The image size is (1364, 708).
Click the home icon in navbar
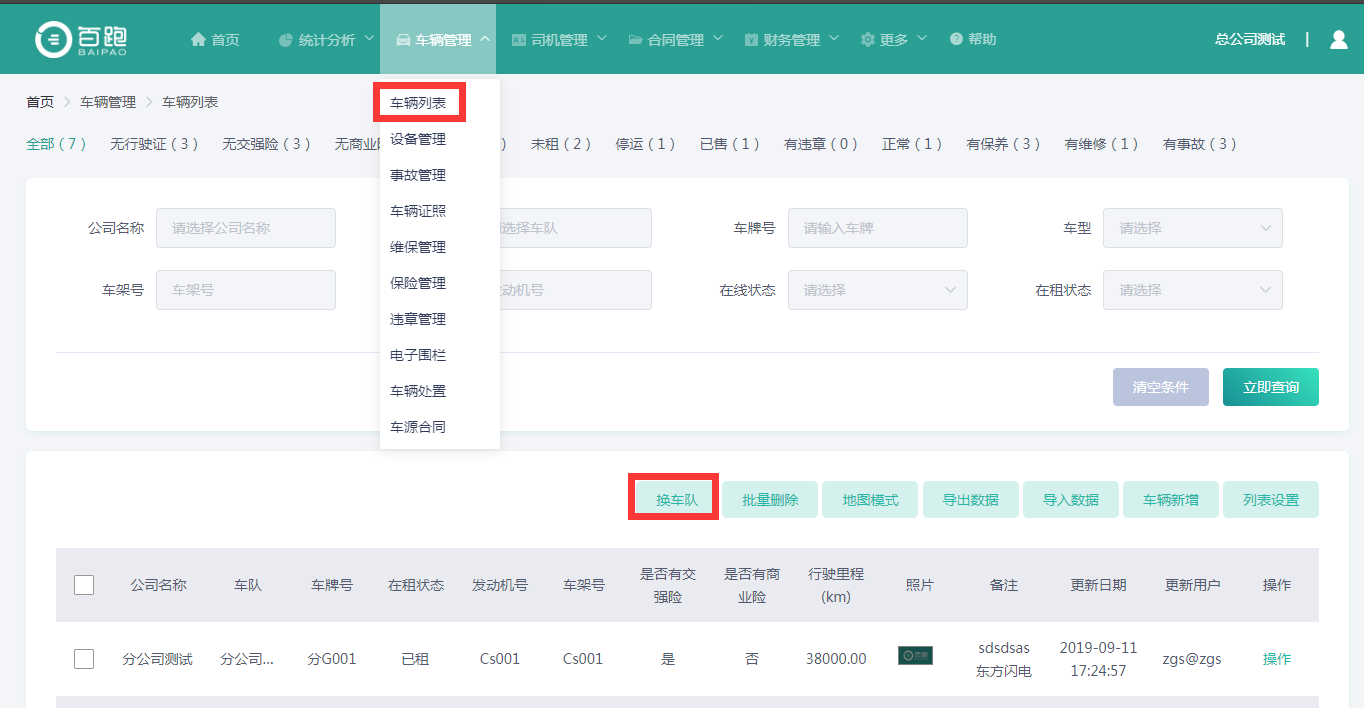click(x=198, y=40)
